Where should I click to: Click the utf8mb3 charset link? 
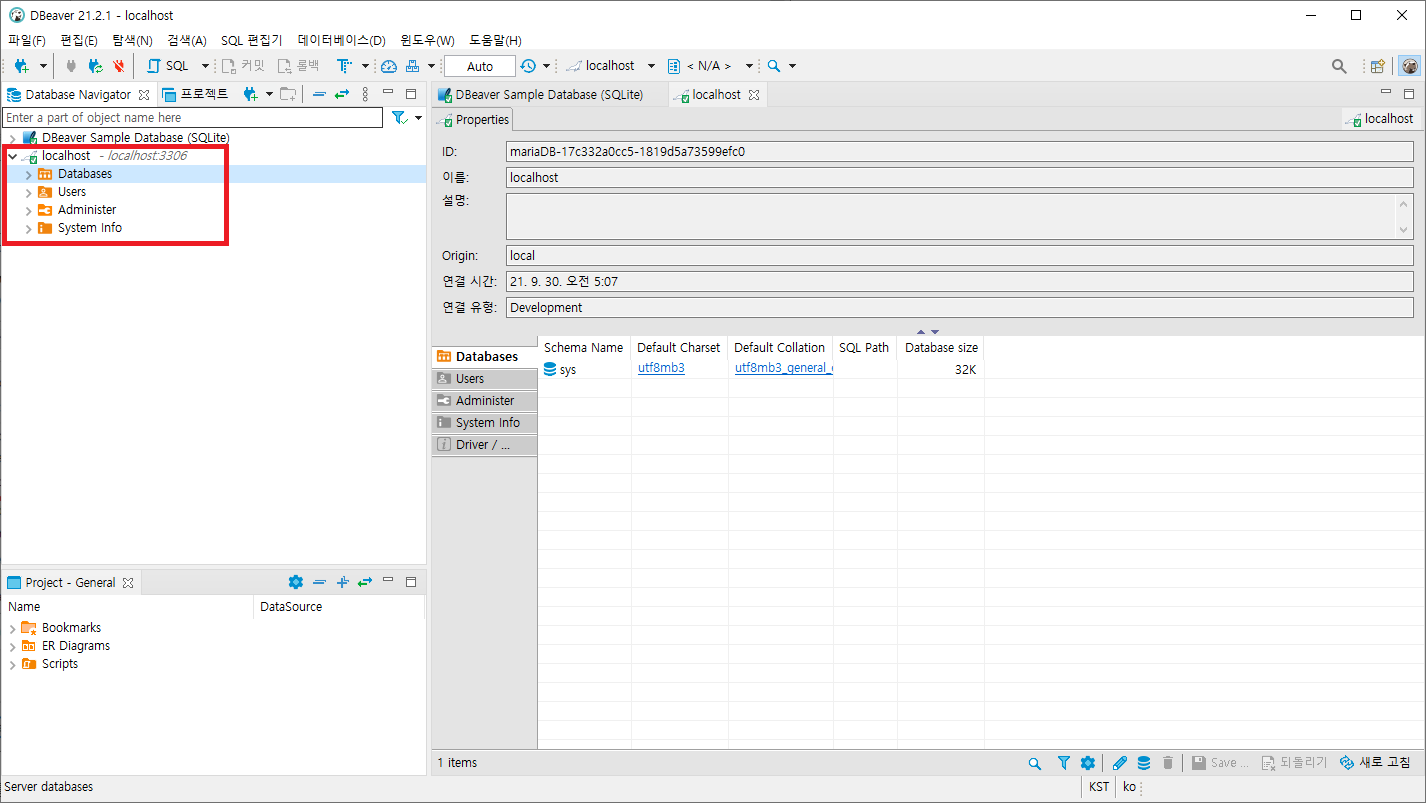pos(661,368)
